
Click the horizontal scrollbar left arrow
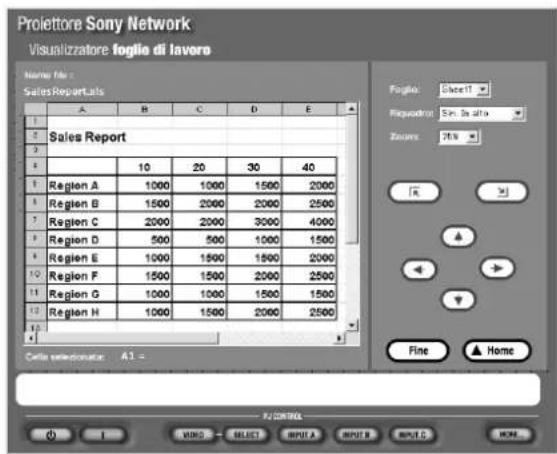[x=31, y=338]
